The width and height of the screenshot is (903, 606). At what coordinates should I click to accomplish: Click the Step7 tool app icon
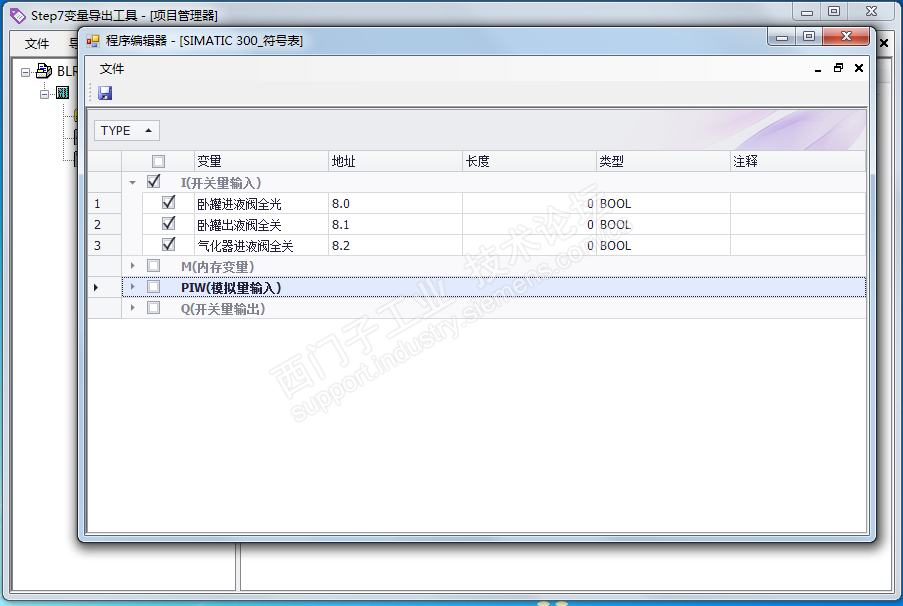coord(18,16)
